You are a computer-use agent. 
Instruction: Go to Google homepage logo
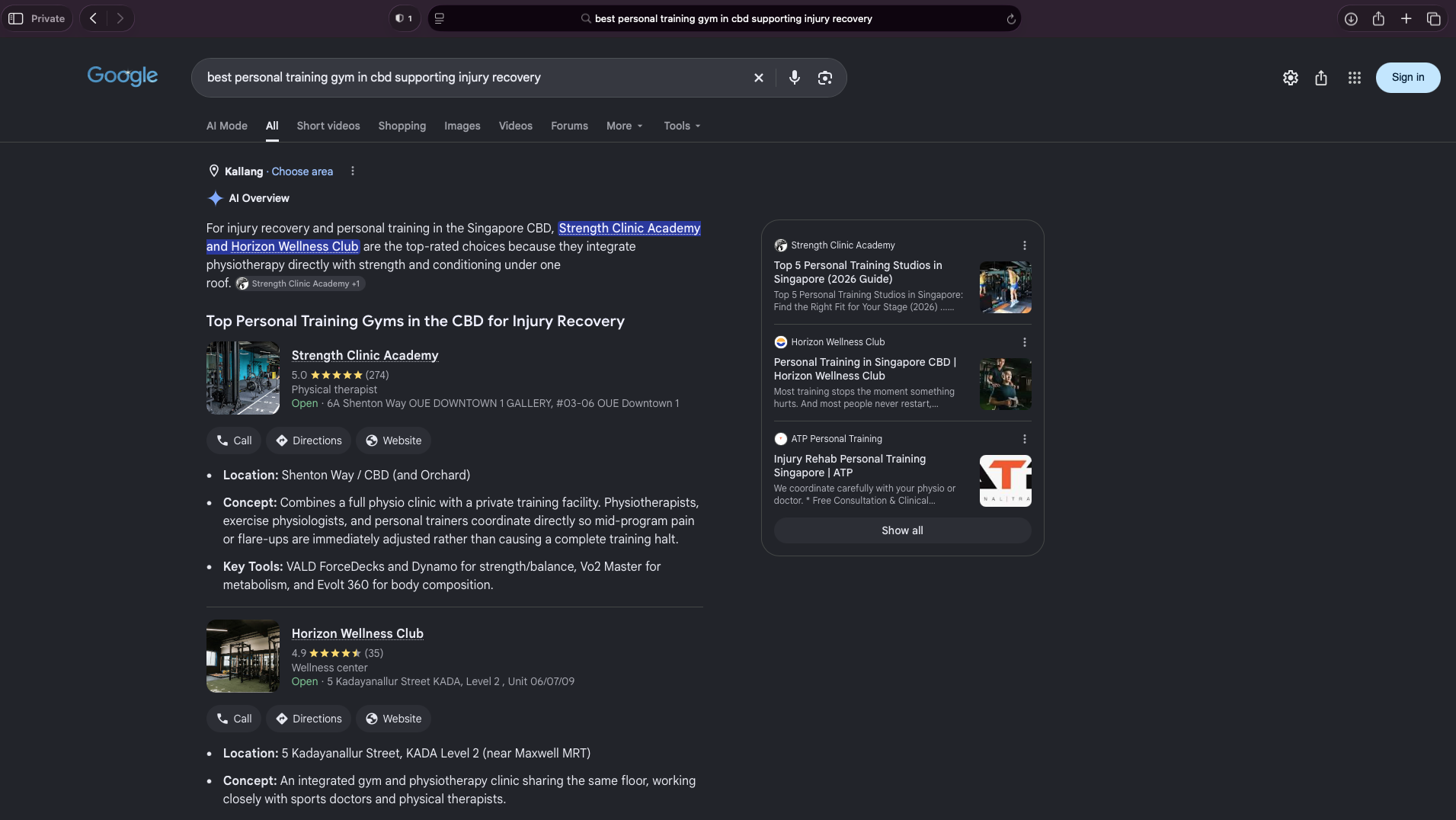tap(122, 76)
